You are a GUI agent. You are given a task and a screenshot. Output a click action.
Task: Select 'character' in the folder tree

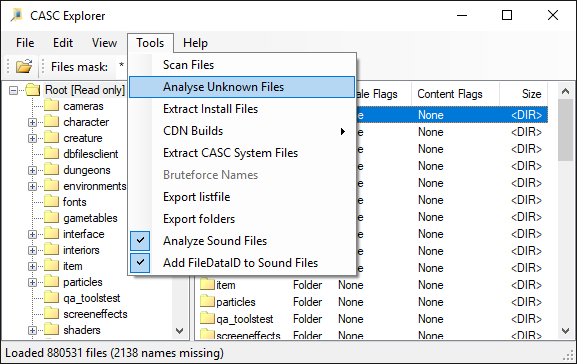click(x=86, y=122)
